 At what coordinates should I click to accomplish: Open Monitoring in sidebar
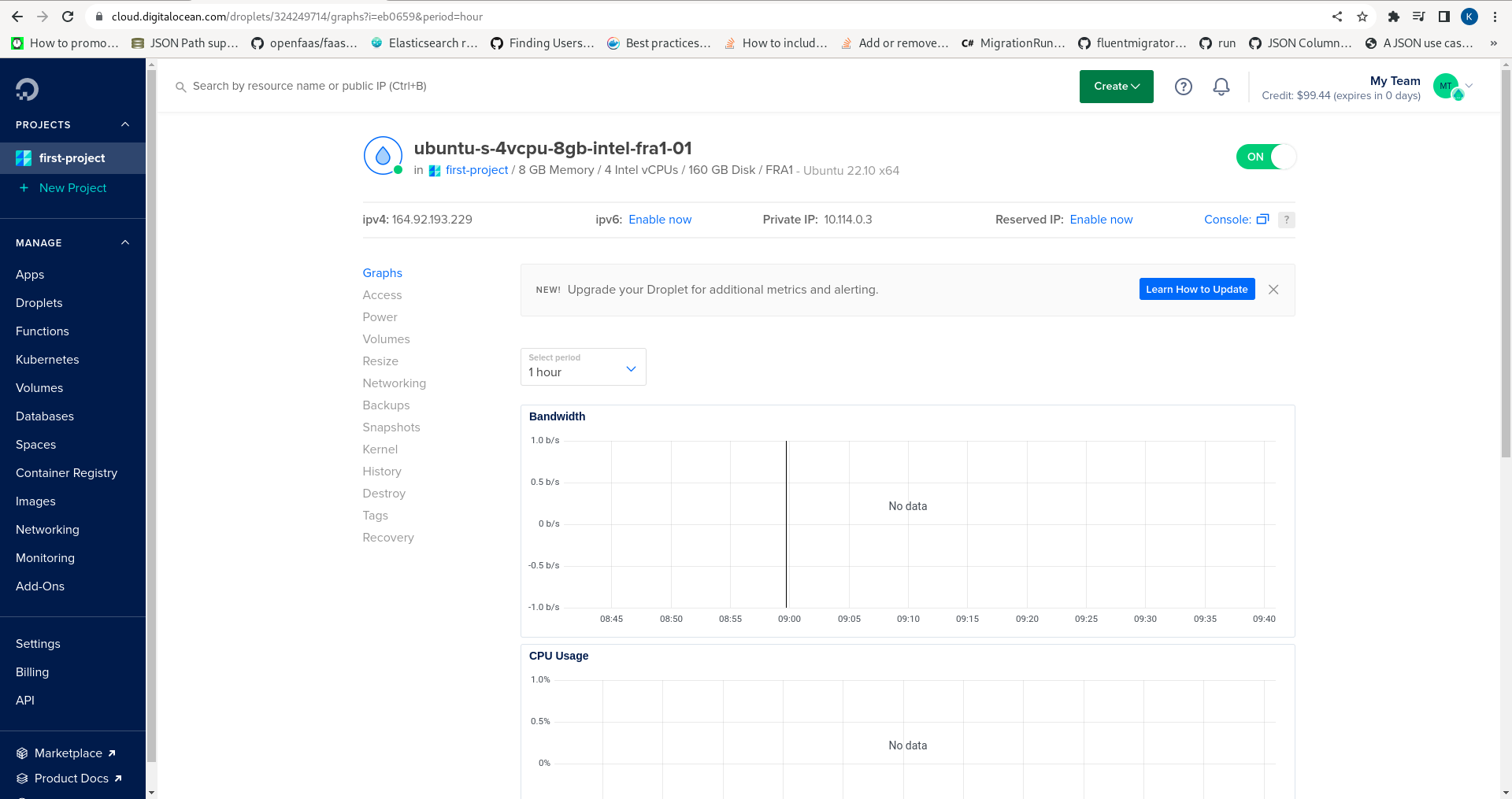point(45,558)
